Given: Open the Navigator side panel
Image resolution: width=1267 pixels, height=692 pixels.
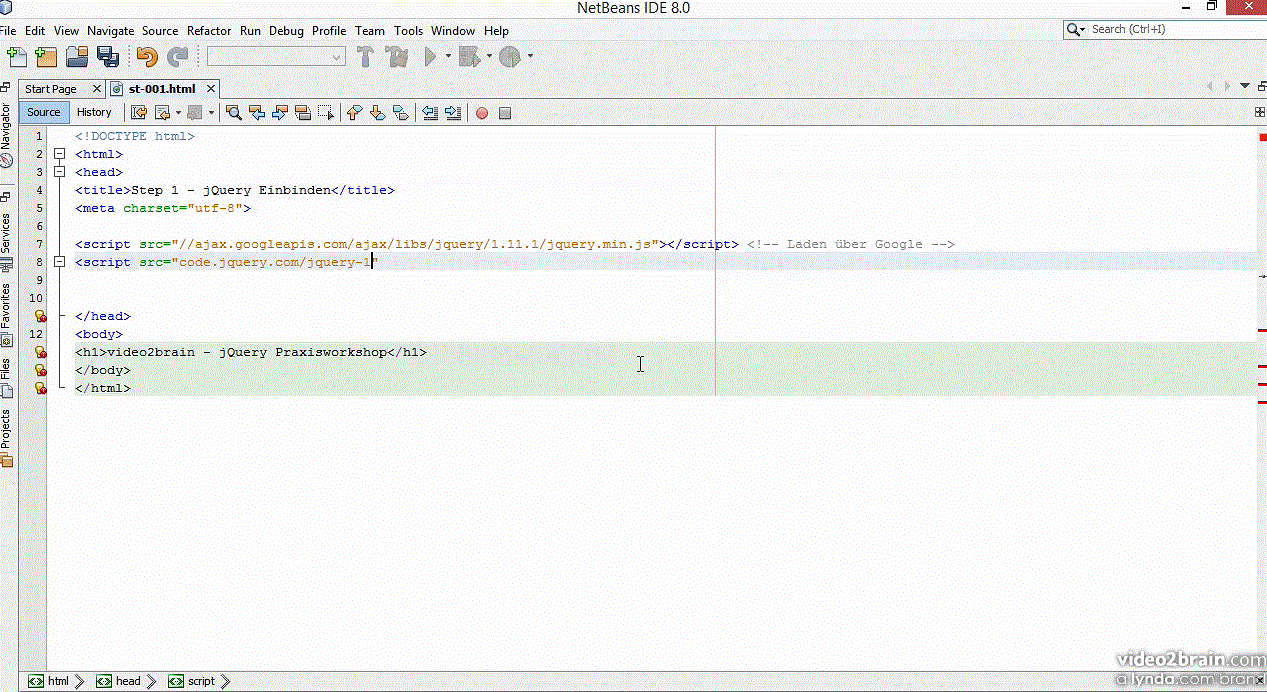Looking at the screenshot, I should point(6,136).
